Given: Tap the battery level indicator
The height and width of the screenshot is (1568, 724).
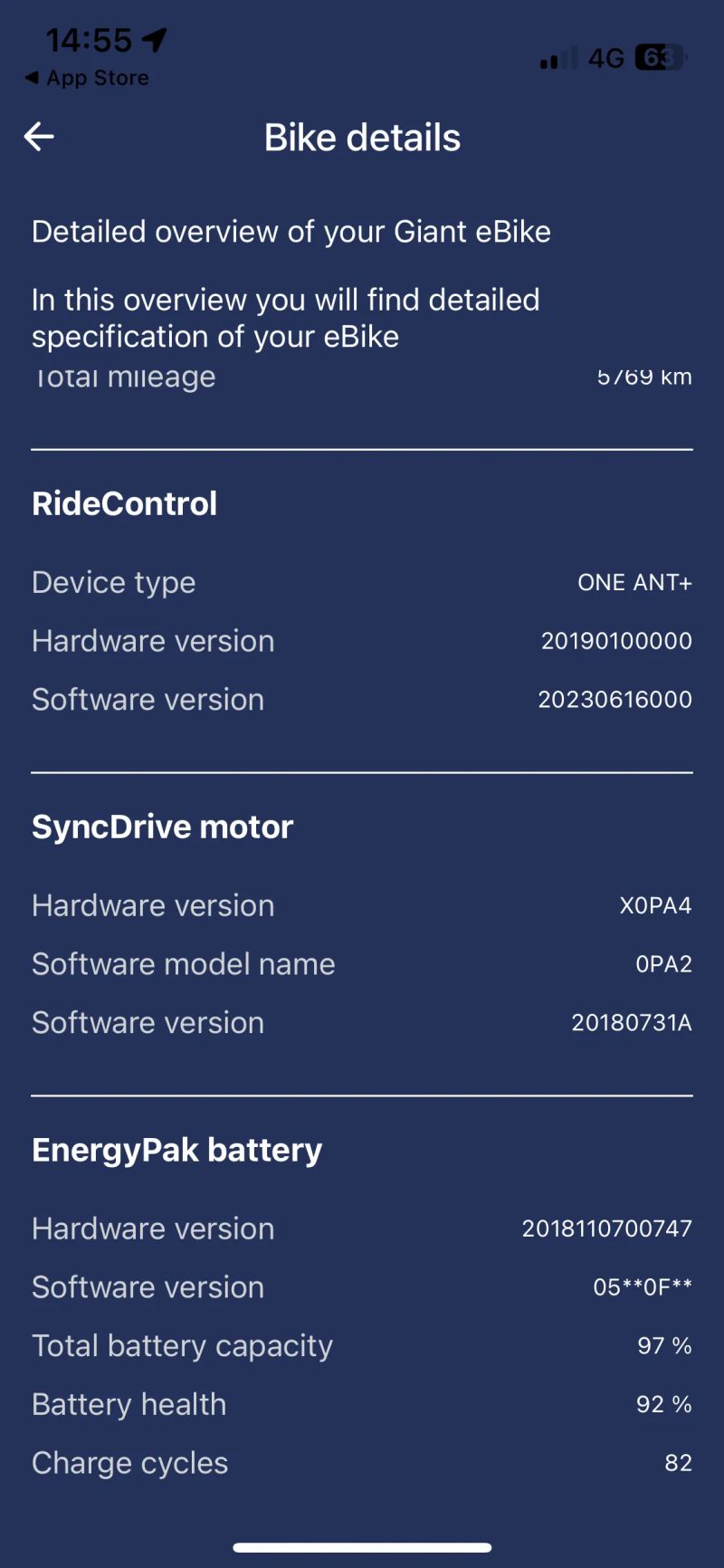Looking at the screenshot, I should (x=661, y=58).
